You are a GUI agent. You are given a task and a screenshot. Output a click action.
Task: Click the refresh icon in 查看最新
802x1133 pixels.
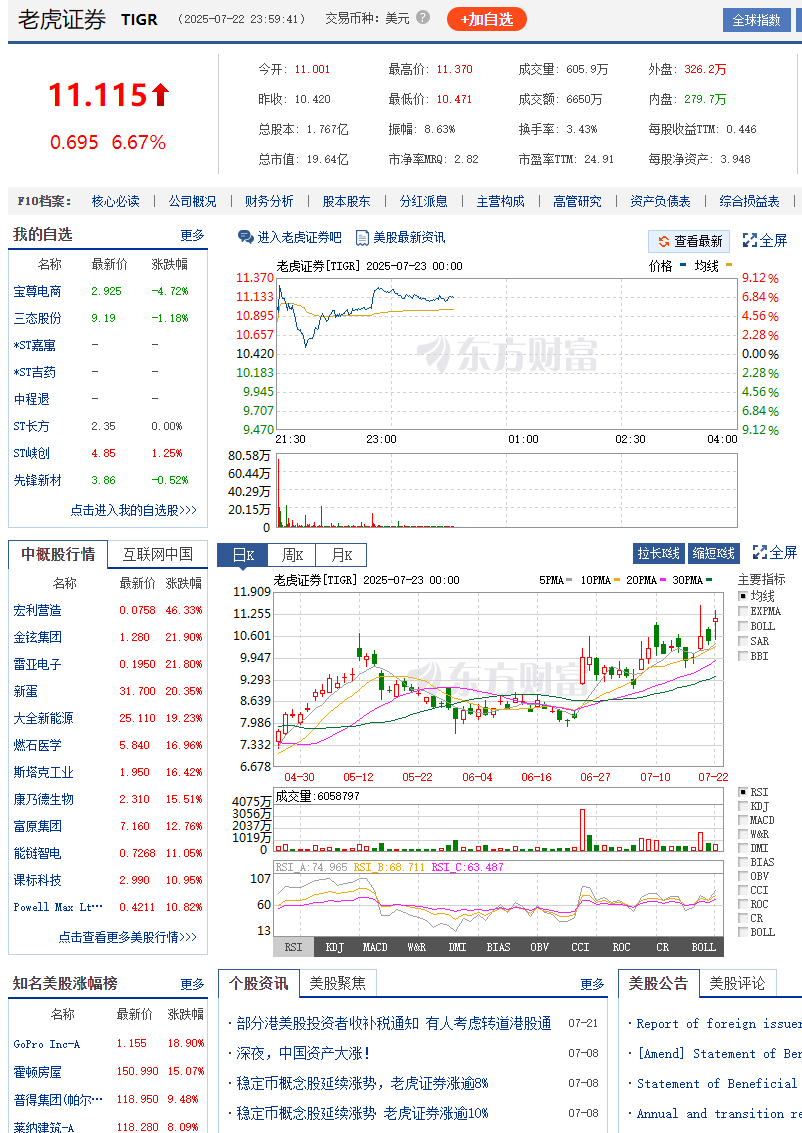click(663, 241)
